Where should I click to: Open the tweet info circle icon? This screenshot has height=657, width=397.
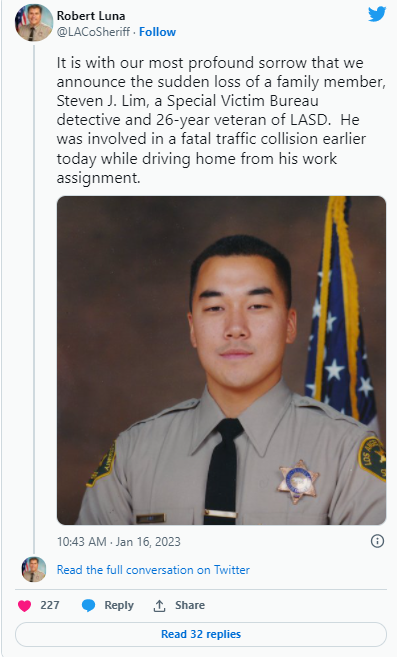(x=377, y=541)
